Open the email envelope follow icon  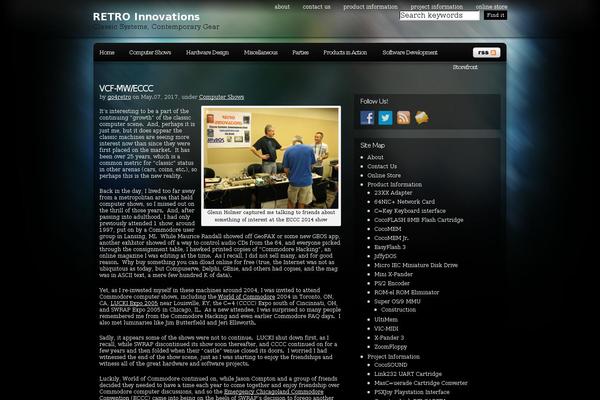tap(422, 118)
